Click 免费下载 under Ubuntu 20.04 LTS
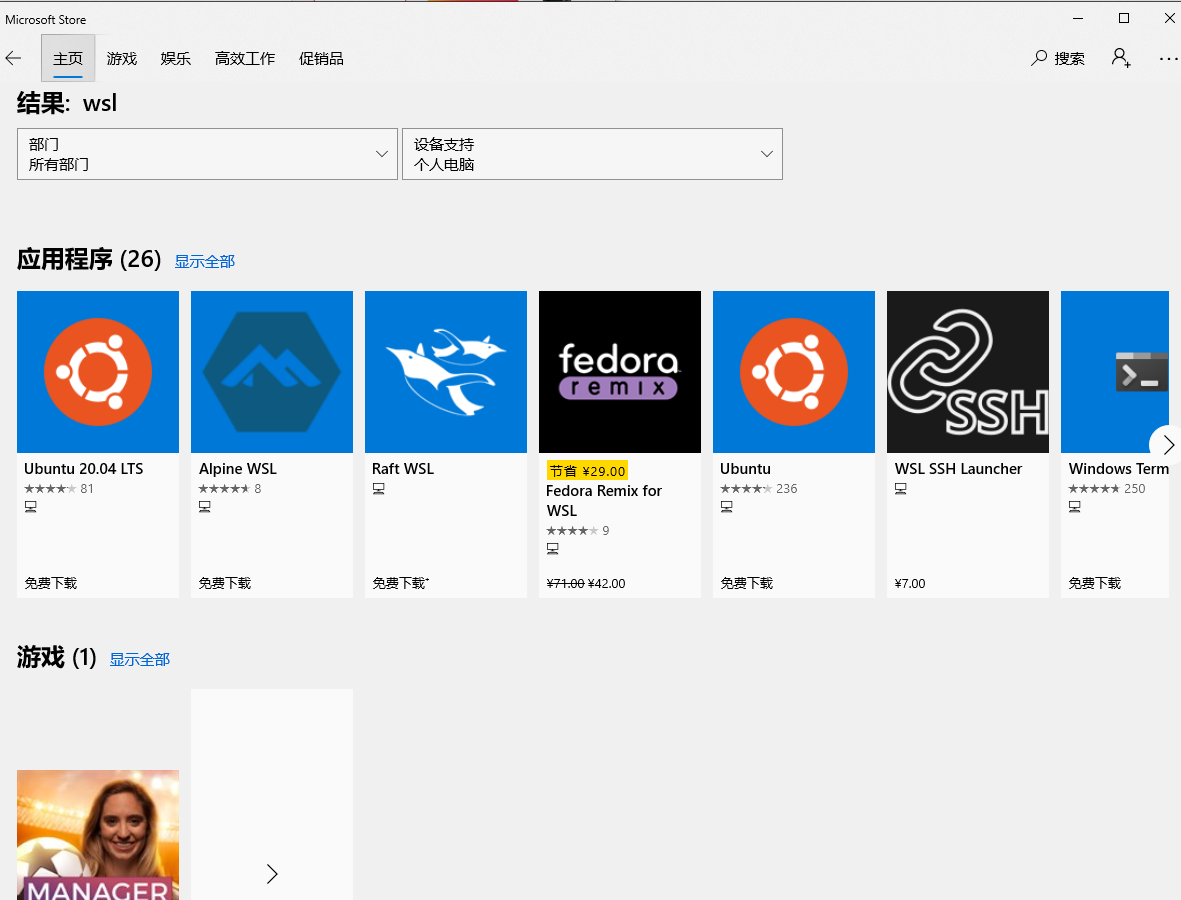Image resolution: width=1181 pixels, height=900 pixels. [51, 583]
